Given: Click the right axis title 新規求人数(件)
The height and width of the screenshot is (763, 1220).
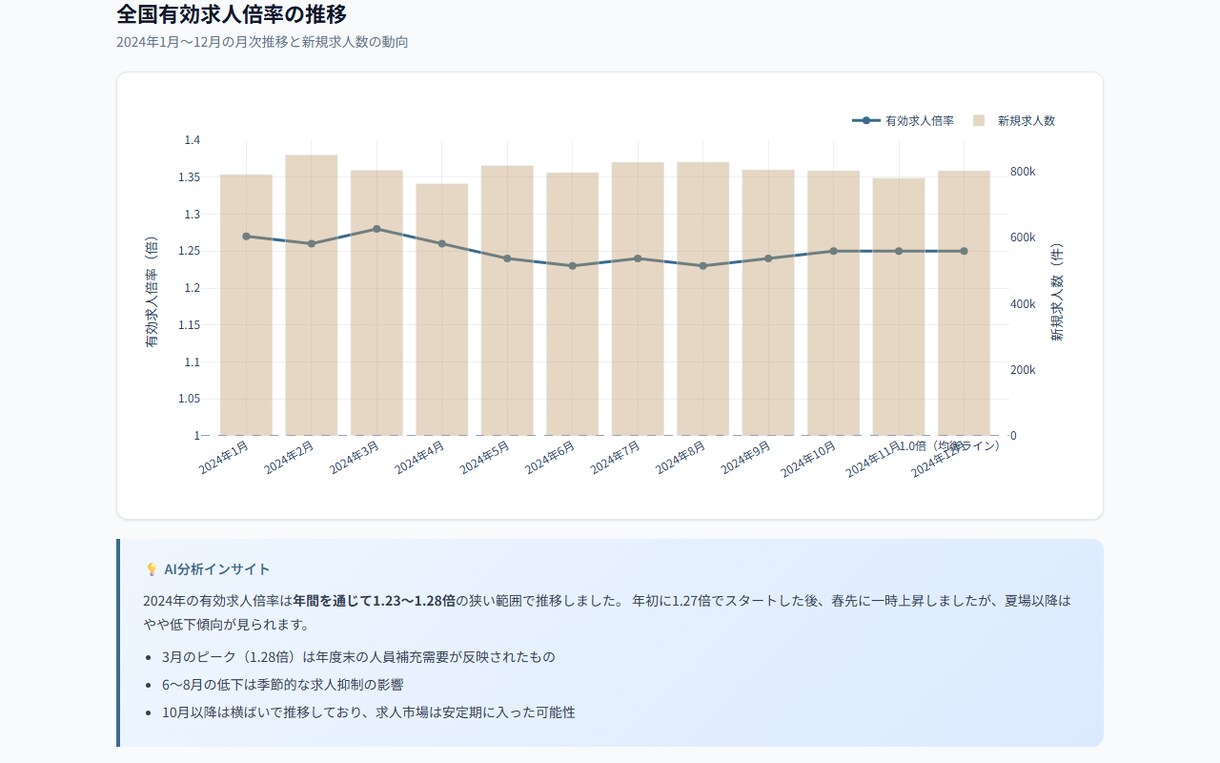Looking at the screenshot, I should 1057,292.
